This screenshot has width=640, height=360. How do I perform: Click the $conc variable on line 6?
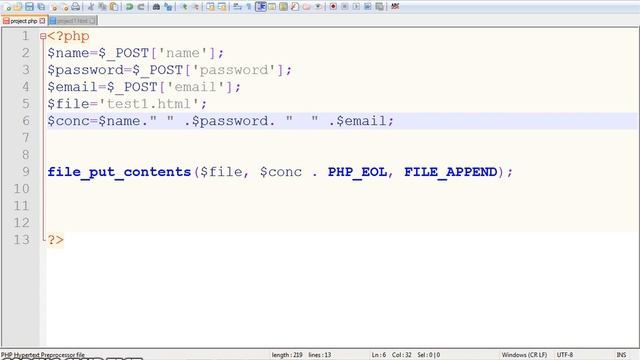coord(68,121)
